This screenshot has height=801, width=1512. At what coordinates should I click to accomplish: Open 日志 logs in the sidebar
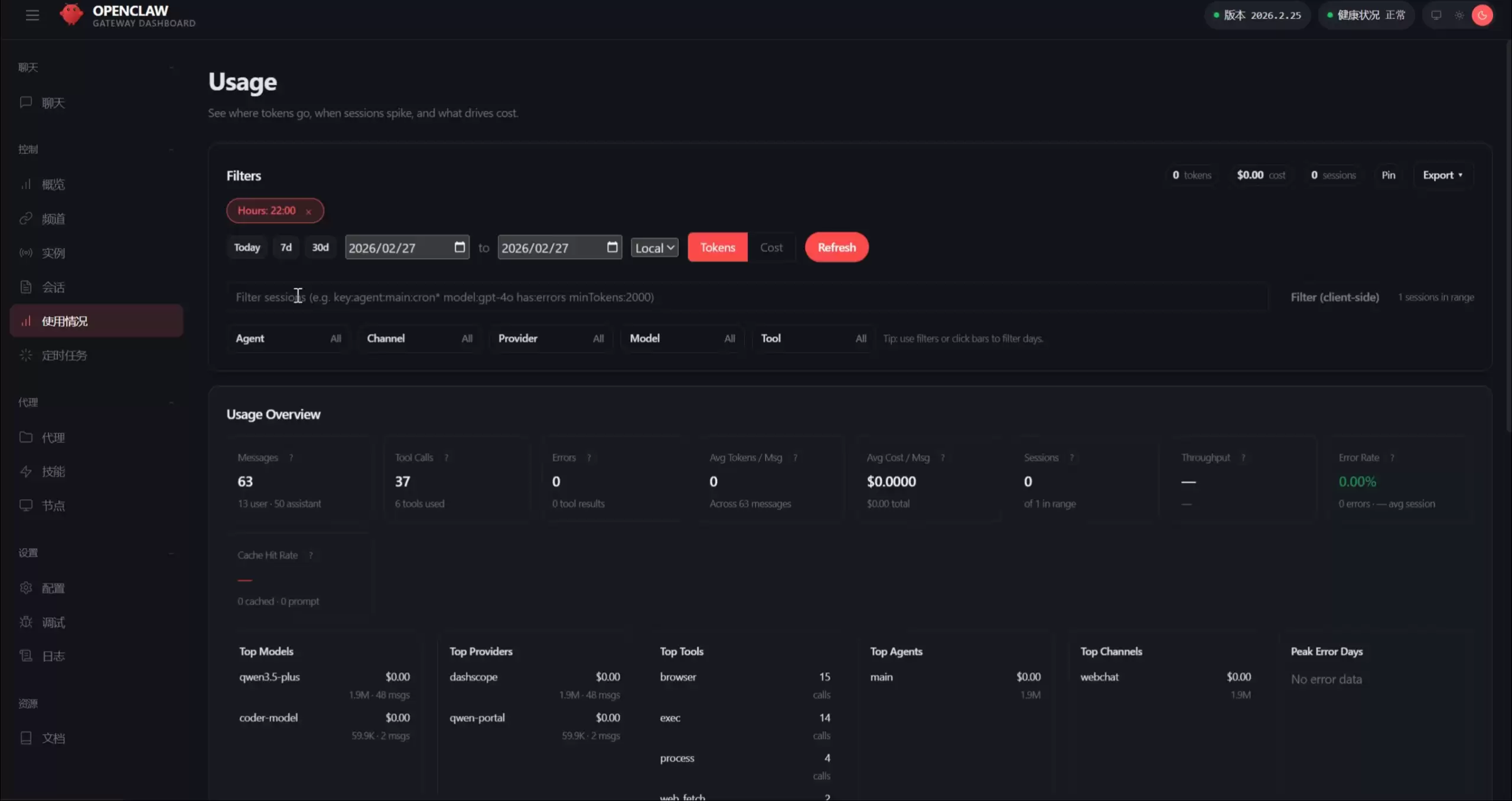(53, 656)
